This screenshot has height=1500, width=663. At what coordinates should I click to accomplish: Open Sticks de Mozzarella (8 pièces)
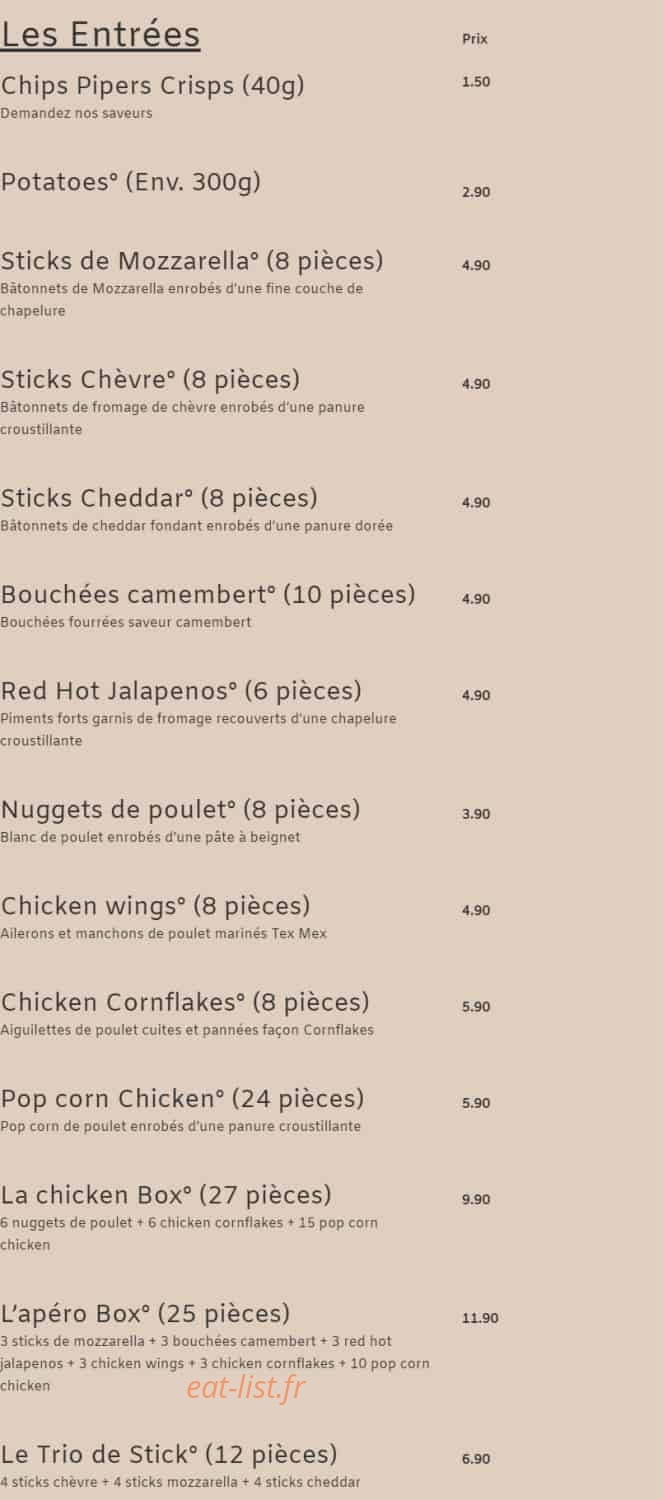point(192,261)
